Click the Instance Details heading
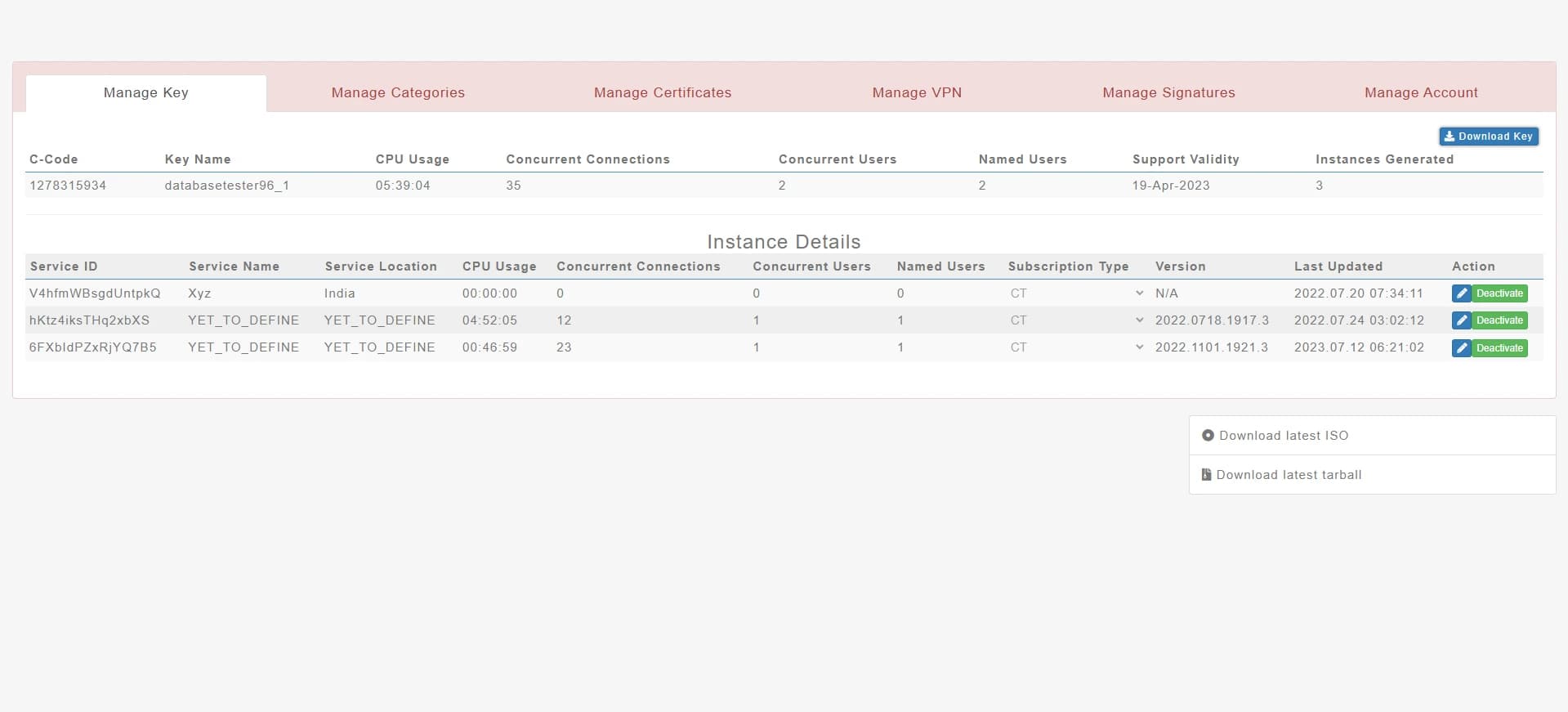This screenshot has height=712, width=1568. point(784,242)
